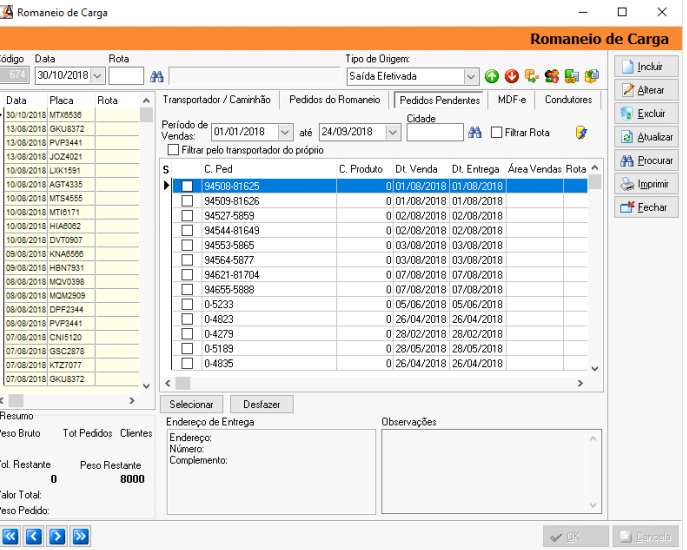Screen dimensions: 687x550
Task: Click the Fechar button
Action: click(646, 207)
